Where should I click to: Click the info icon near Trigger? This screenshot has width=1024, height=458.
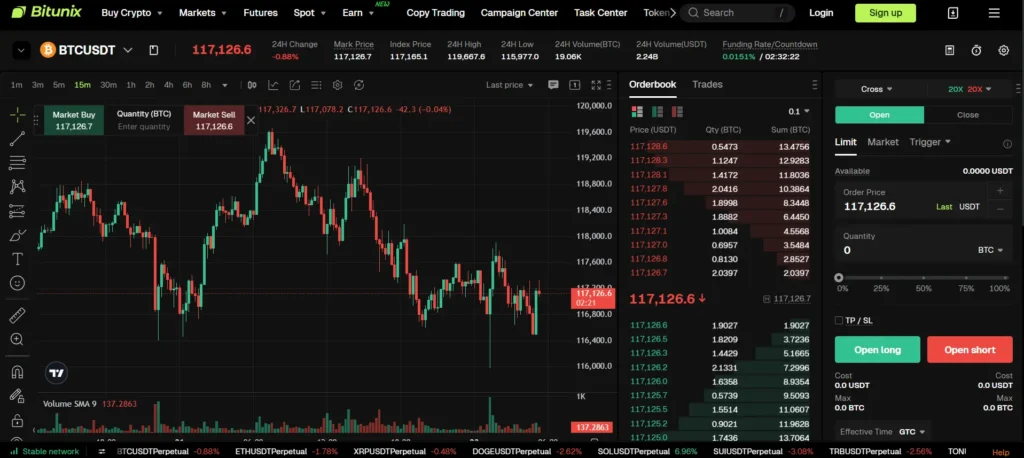point(1007,144)
